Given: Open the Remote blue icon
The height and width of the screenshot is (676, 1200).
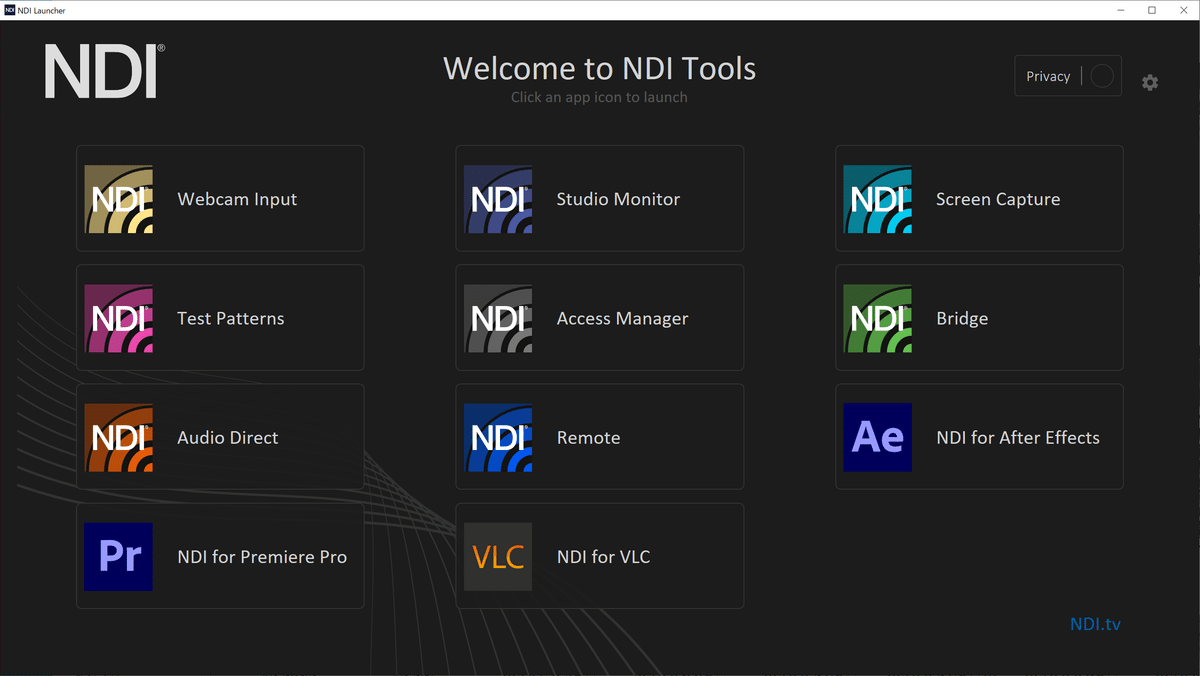Looking at the screenshot, I should pos(498,438).
